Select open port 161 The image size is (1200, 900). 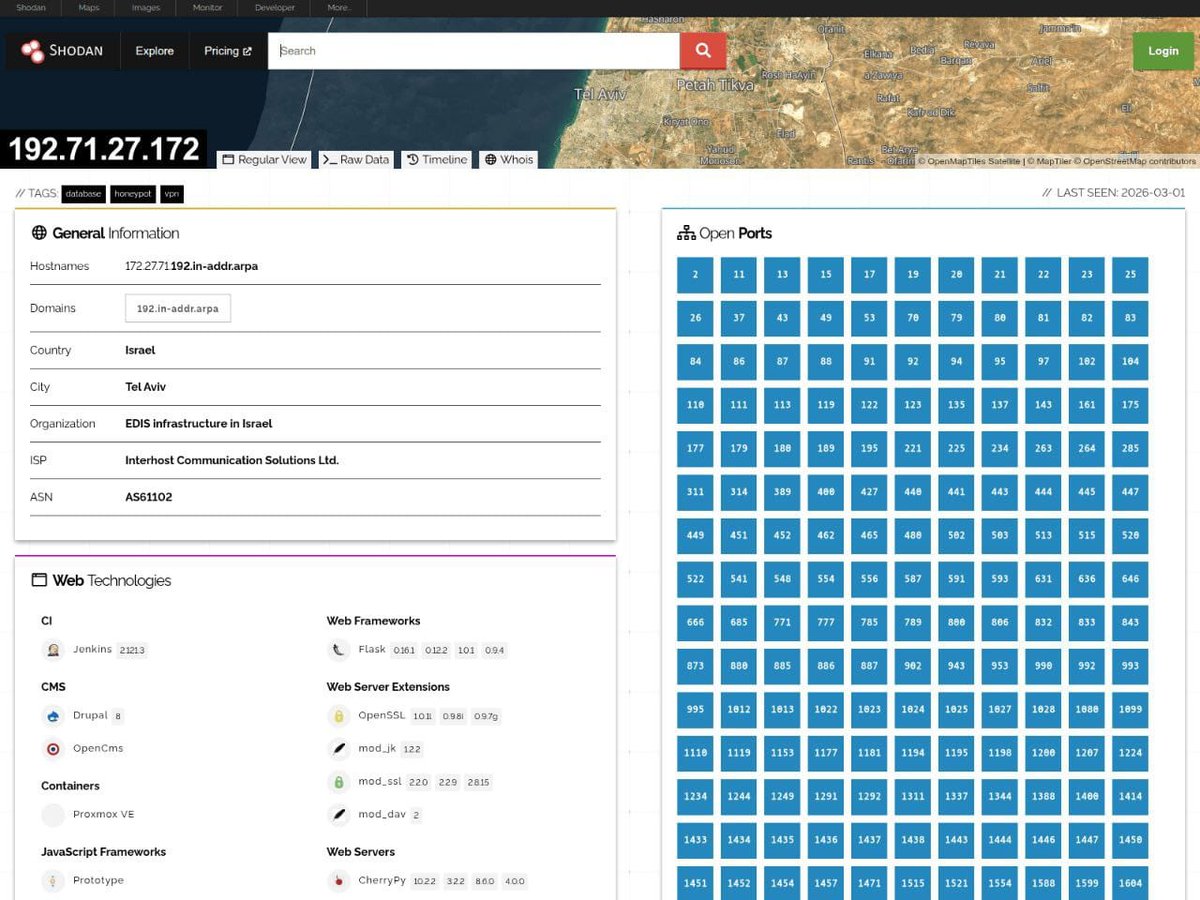(x=1087, y=405)
